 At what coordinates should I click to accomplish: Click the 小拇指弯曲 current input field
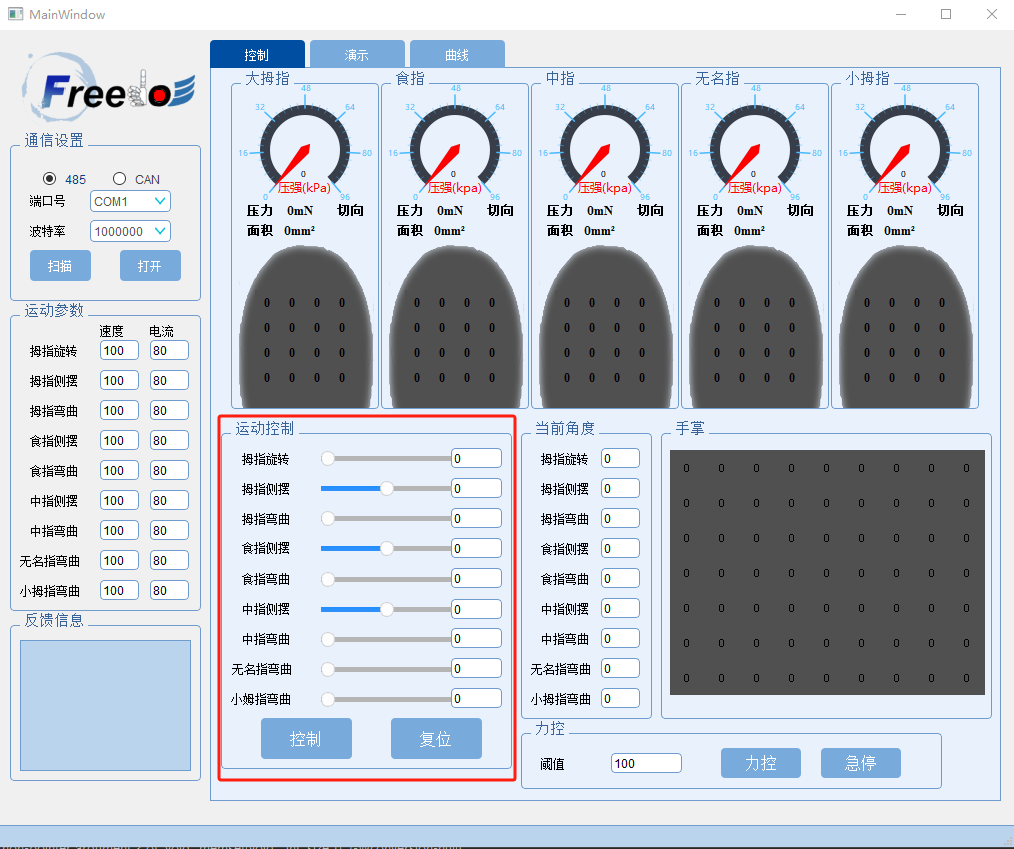[x=169, y=590]
